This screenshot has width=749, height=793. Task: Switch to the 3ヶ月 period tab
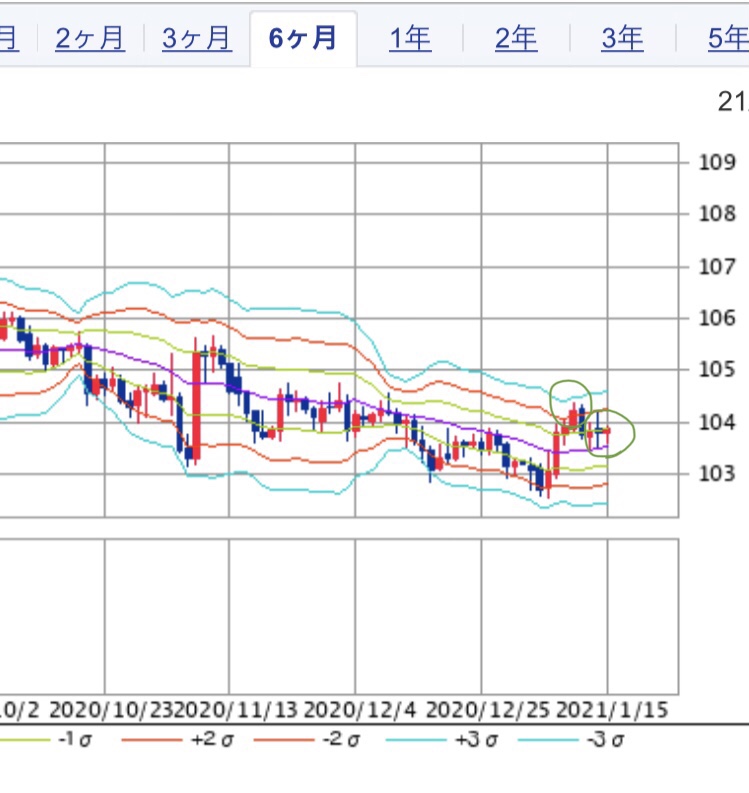(x=197, y=38)
